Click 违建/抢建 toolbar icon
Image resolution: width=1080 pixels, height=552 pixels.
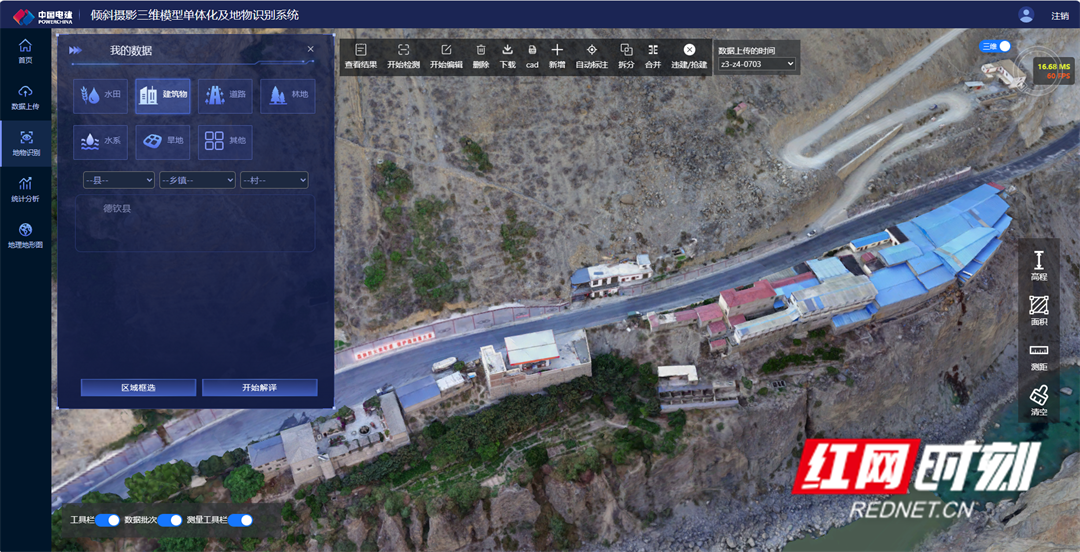pos(689,57)
